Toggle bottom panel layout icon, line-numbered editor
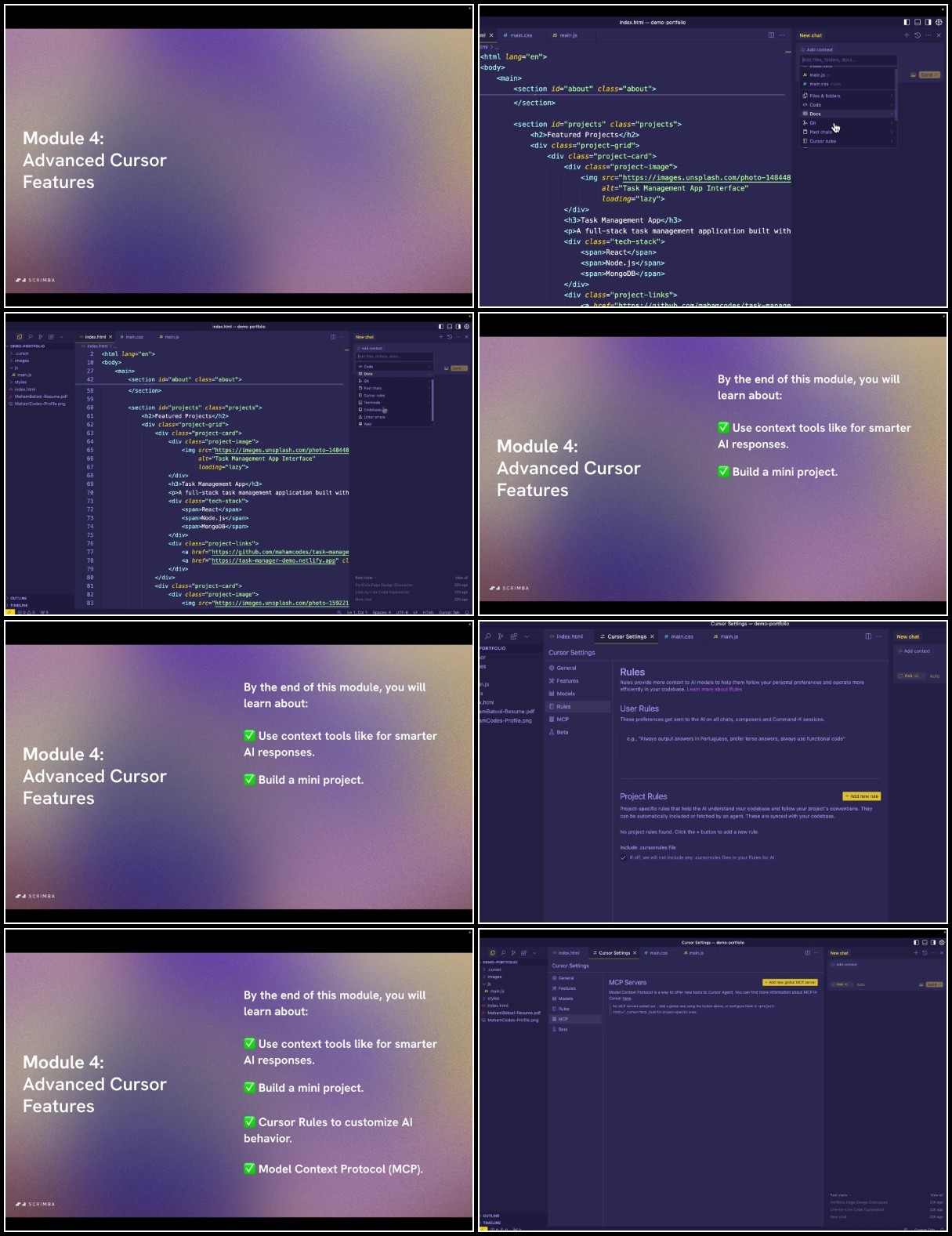The height and width of the screenshot is (1236, 952). click(x=450, y=327)
